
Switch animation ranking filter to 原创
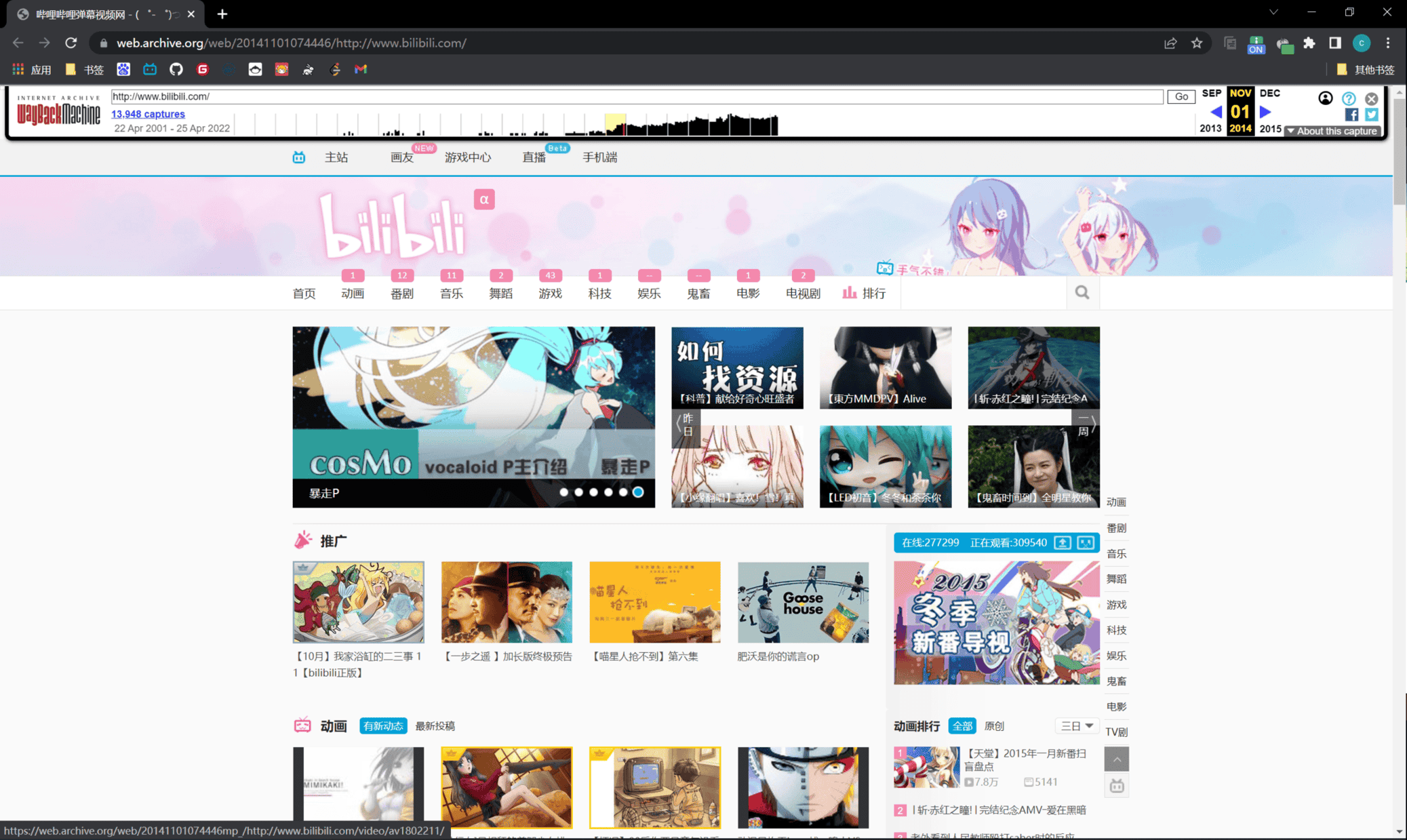point(993,726)
